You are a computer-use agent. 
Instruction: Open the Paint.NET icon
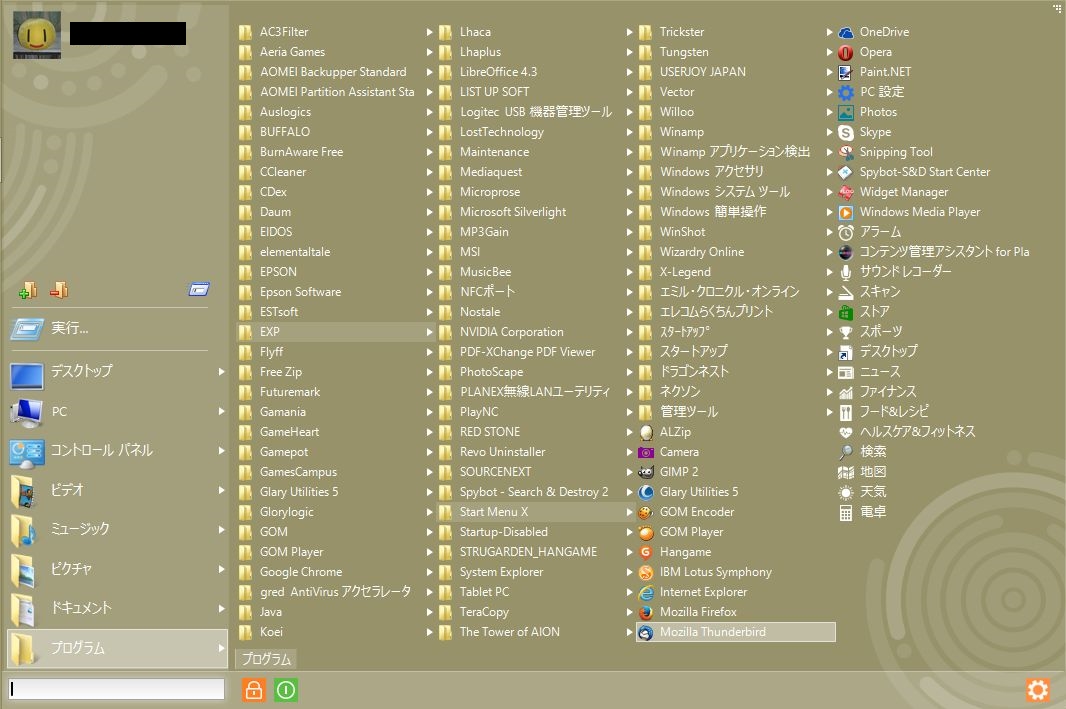(x=846, y=72)
